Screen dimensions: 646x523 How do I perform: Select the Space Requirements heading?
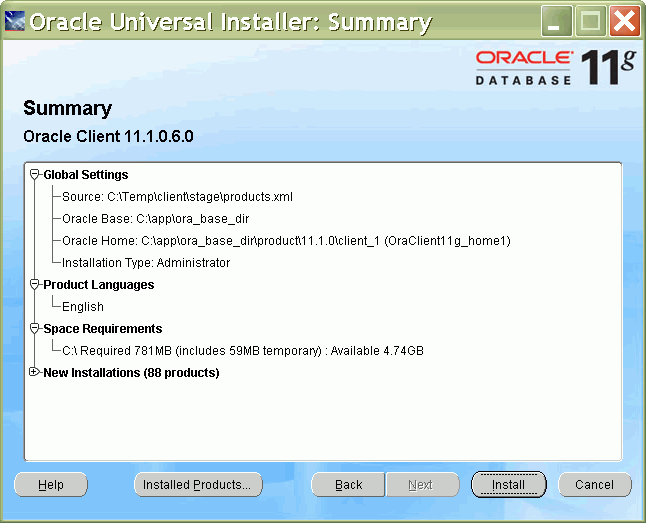coord(103,328)
